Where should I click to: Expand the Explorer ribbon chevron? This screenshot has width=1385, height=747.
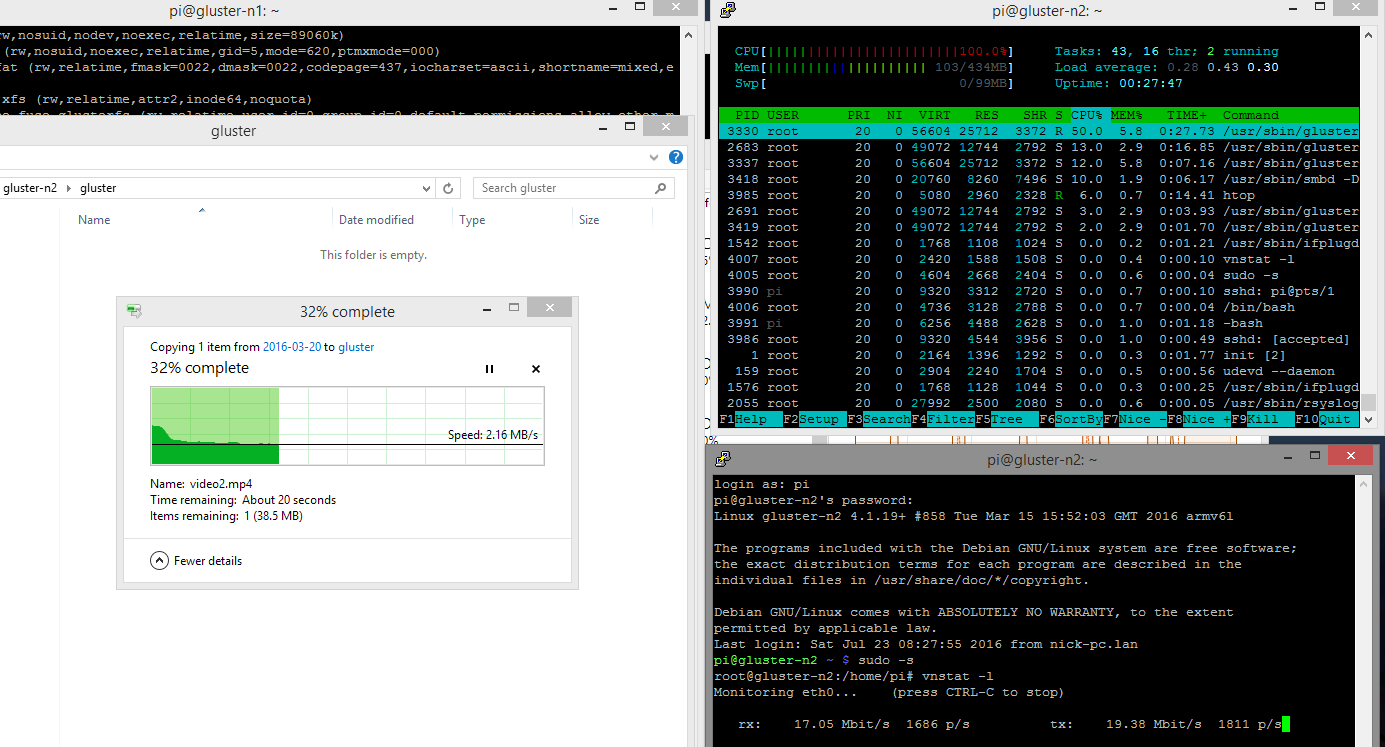[656, 157]
